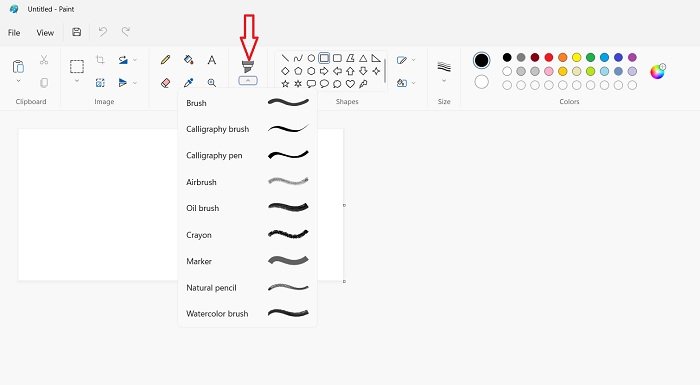Click the Save icon in title bar
This screenshot has width=700, height=385.
point(76,32)
